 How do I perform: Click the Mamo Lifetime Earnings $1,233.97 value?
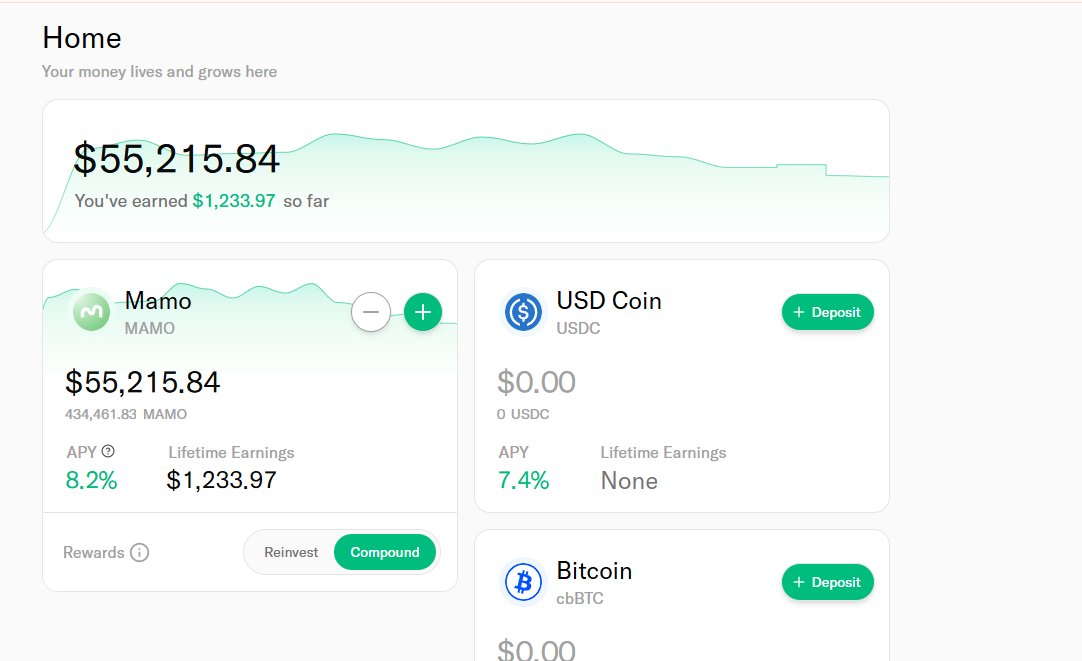tap(222, 480)
